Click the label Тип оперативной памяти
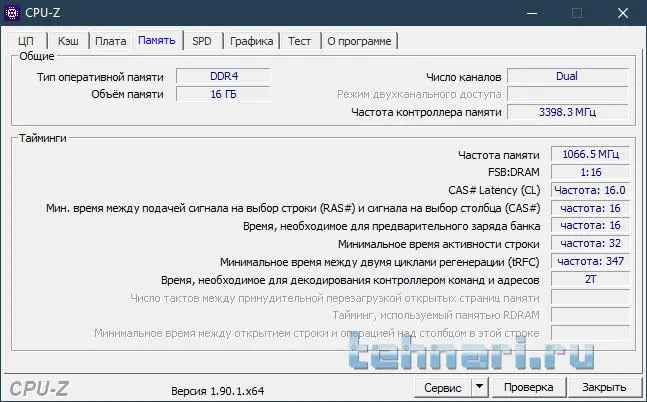Screen dimensions: 647x402 point(100,77)
